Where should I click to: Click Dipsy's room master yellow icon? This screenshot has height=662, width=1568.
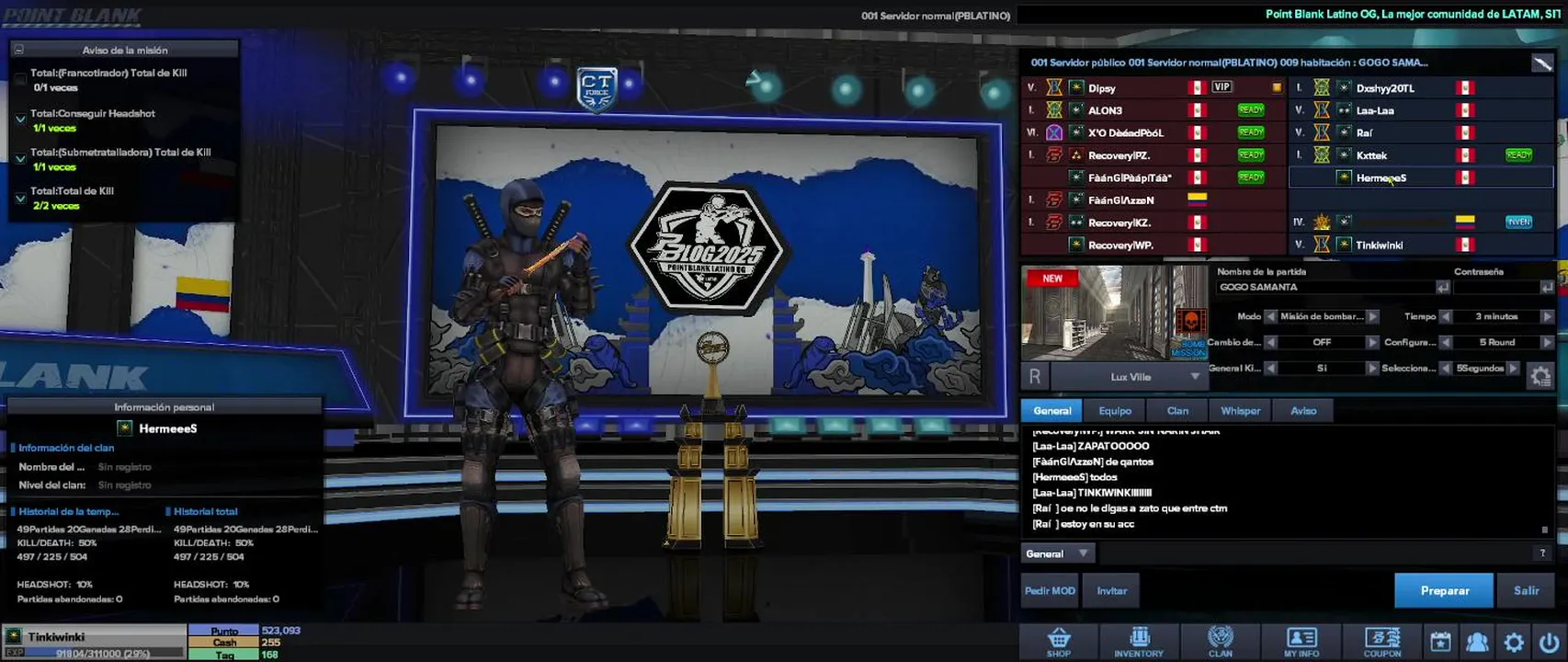click(1277, 87)
